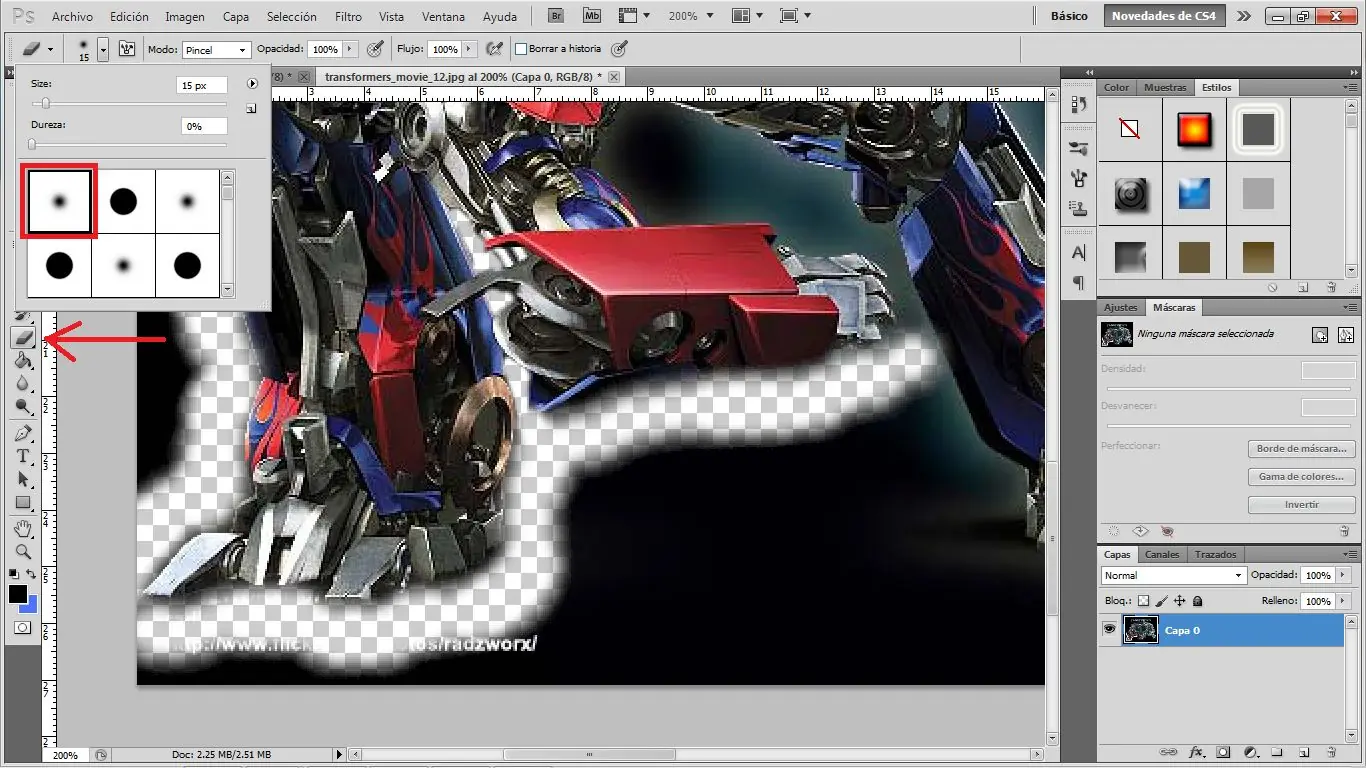Screen dimensions: 1366x768
Task: Hide Capa 0 layer visibility
Action: pos(1108,629)
